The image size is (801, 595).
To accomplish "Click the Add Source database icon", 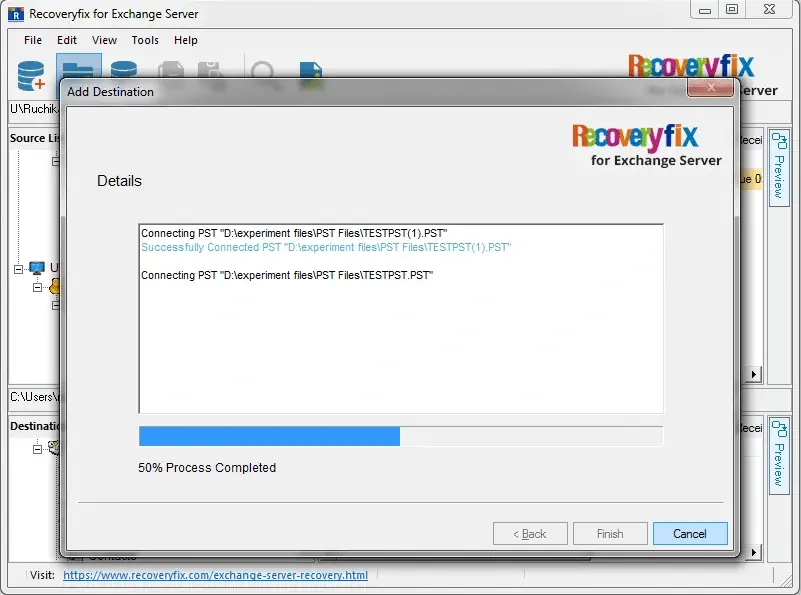I will tap(31, 76).
